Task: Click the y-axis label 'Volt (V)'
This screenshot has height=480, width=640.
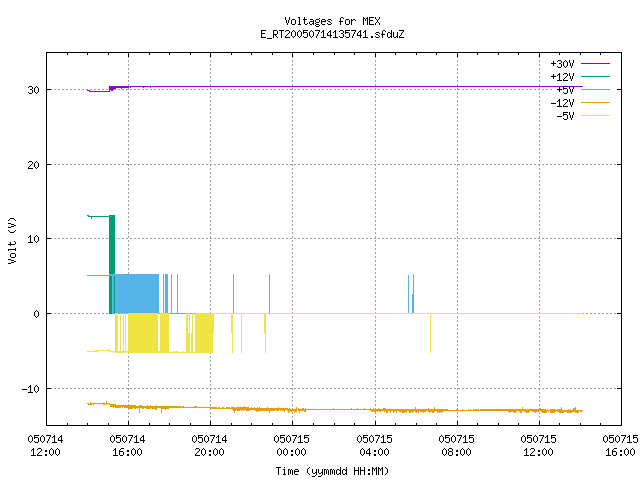Action: coord(12,240)
